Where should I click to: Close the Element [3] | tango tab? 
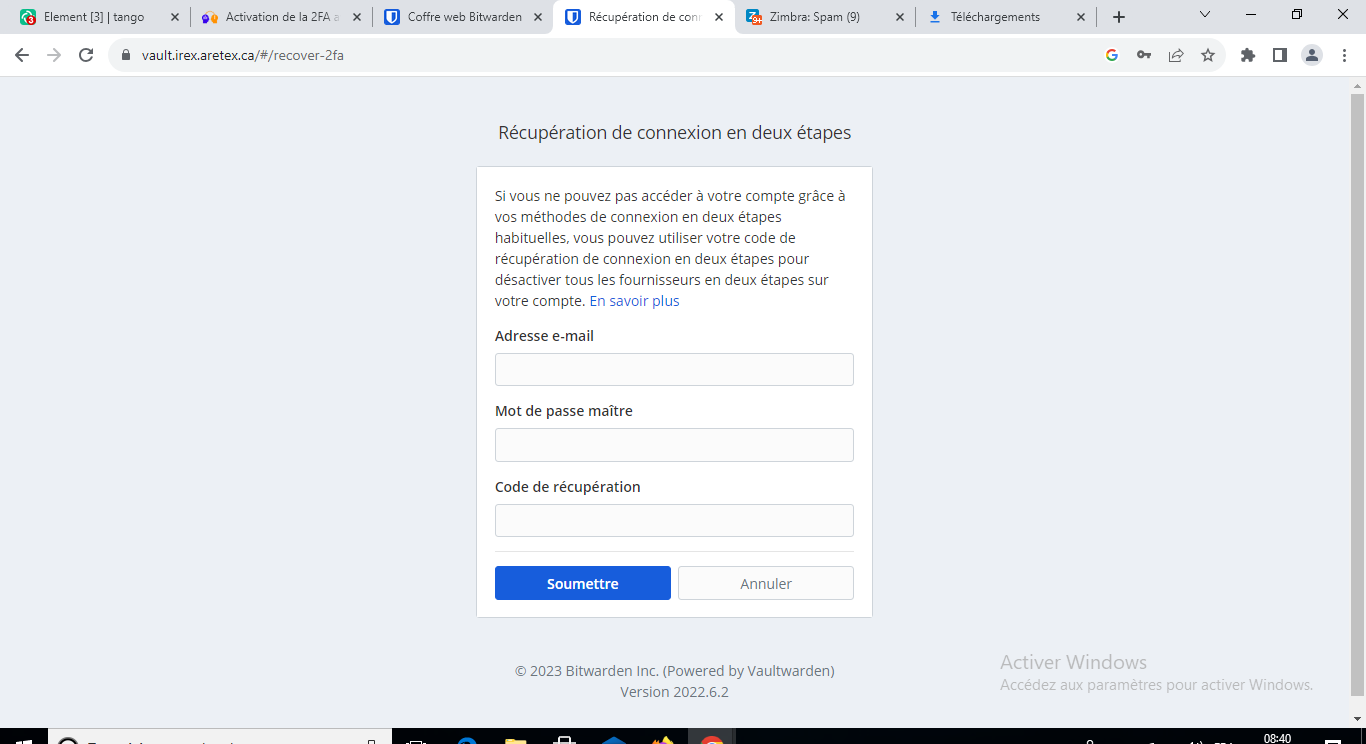pyautogui.click(x=175, y=17)
